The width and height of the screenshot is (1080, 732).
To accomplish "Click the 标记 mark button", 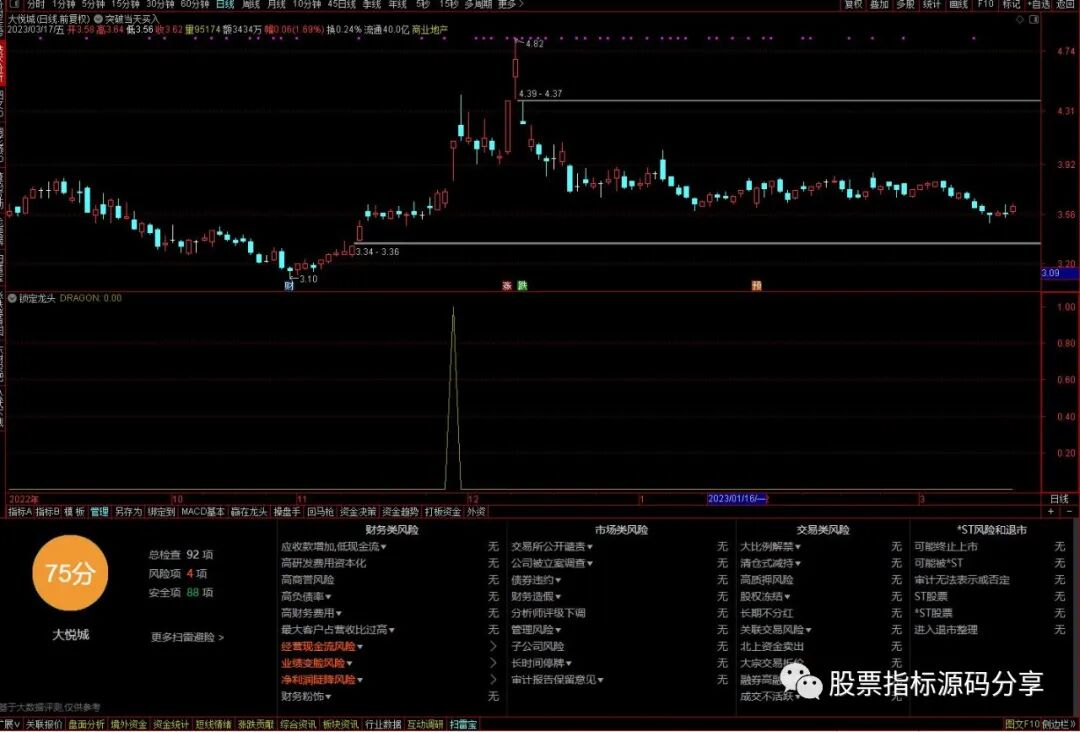I will point(1011,4).
